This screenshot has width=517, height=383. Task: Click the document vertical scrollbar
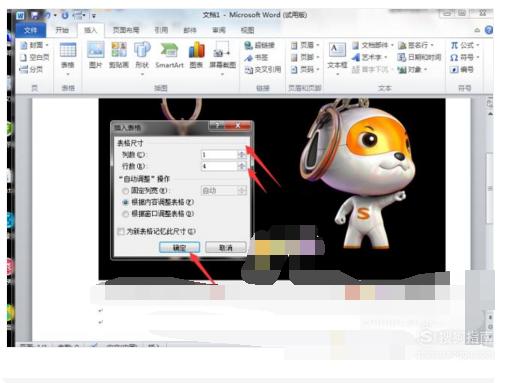(490, 188)
